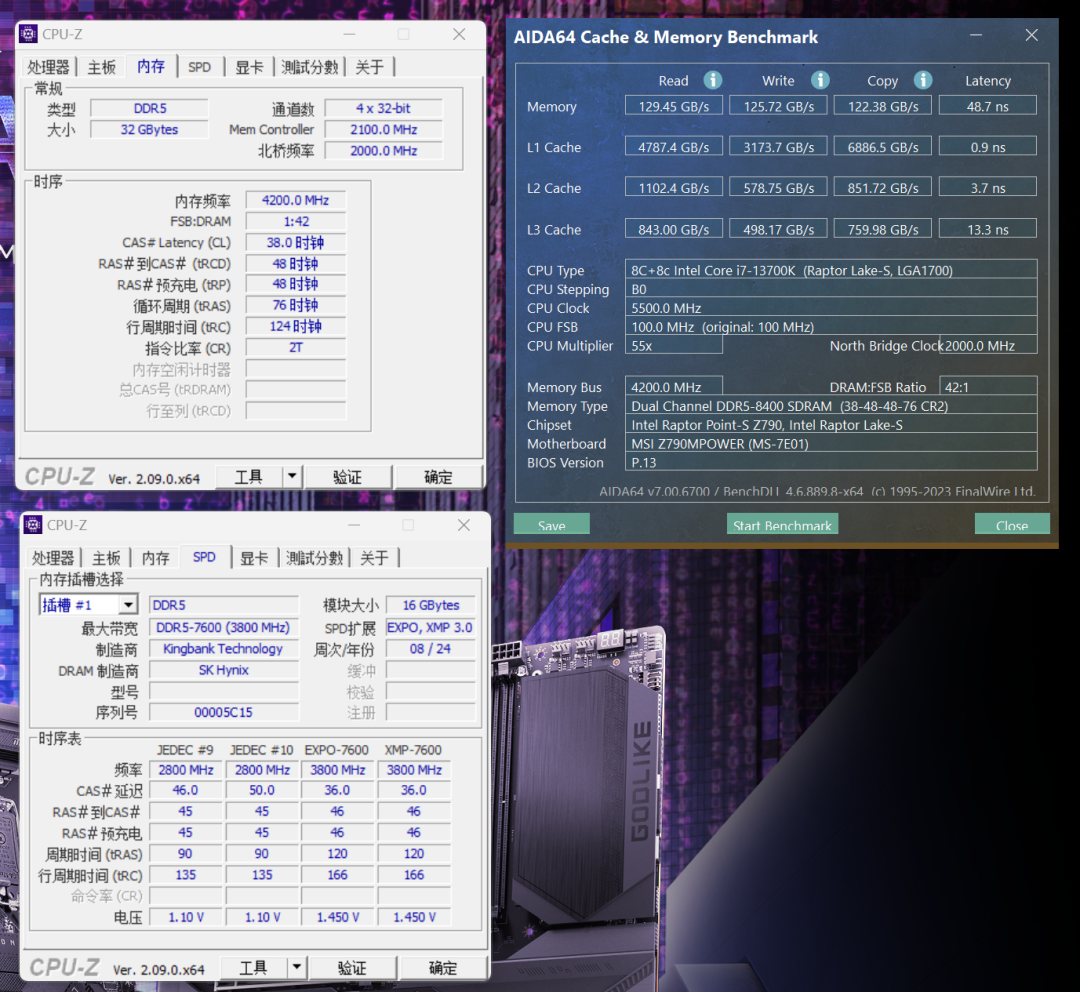
Task: Click Save button in AIDA64
Action: [x=552, y=524]
